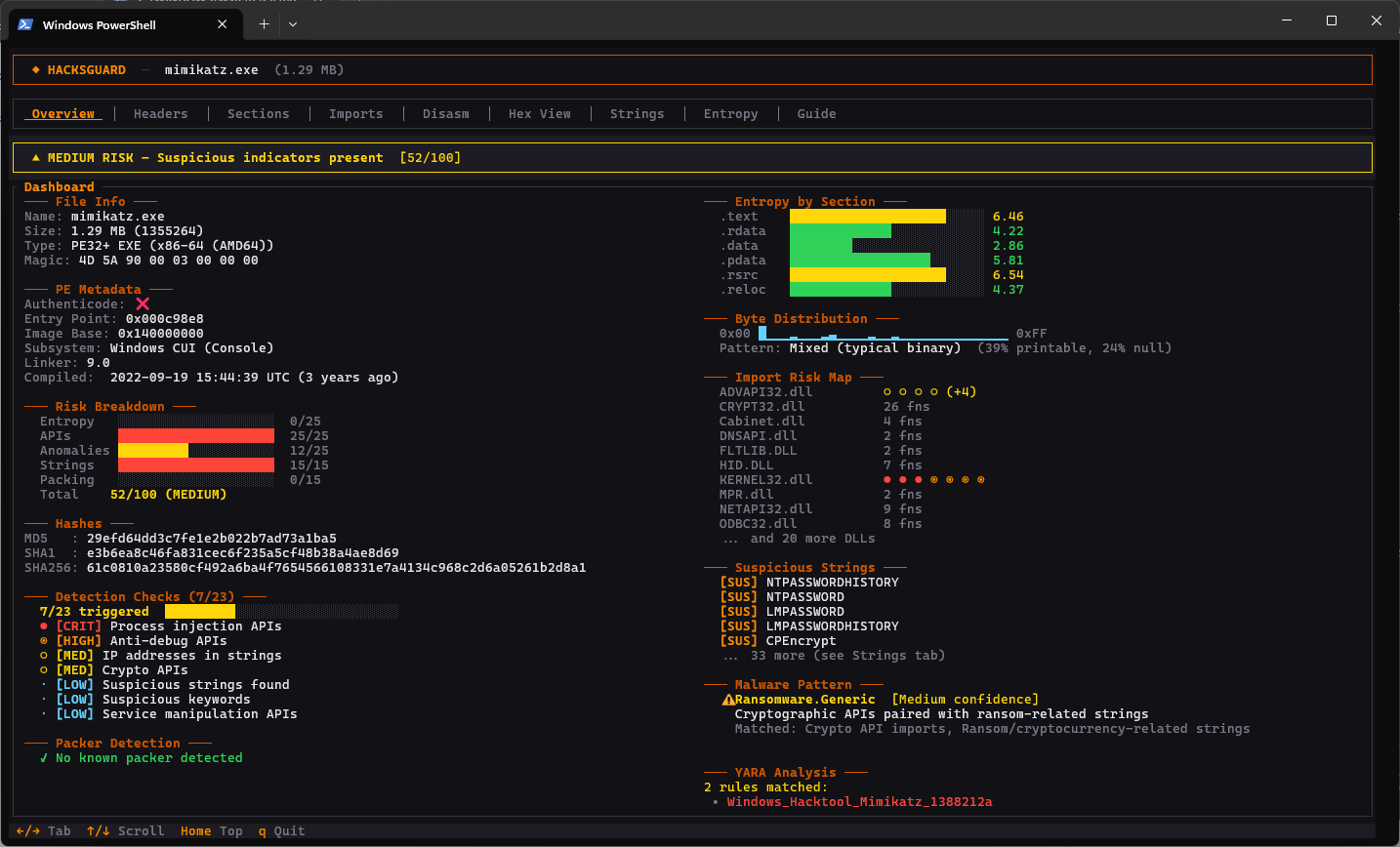Click the green check before No known packer
Viewport: 1400px width, 847px height.
(44, 758)
